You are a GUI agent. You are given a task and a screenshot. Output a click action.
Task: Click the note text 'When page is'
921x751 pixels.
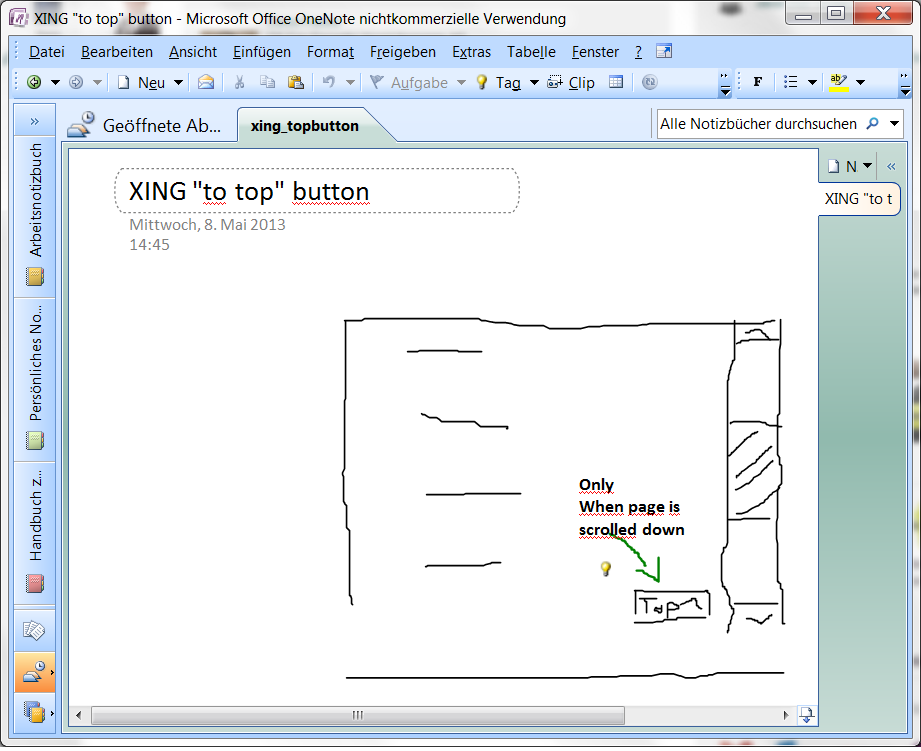[x=629, y=507]
